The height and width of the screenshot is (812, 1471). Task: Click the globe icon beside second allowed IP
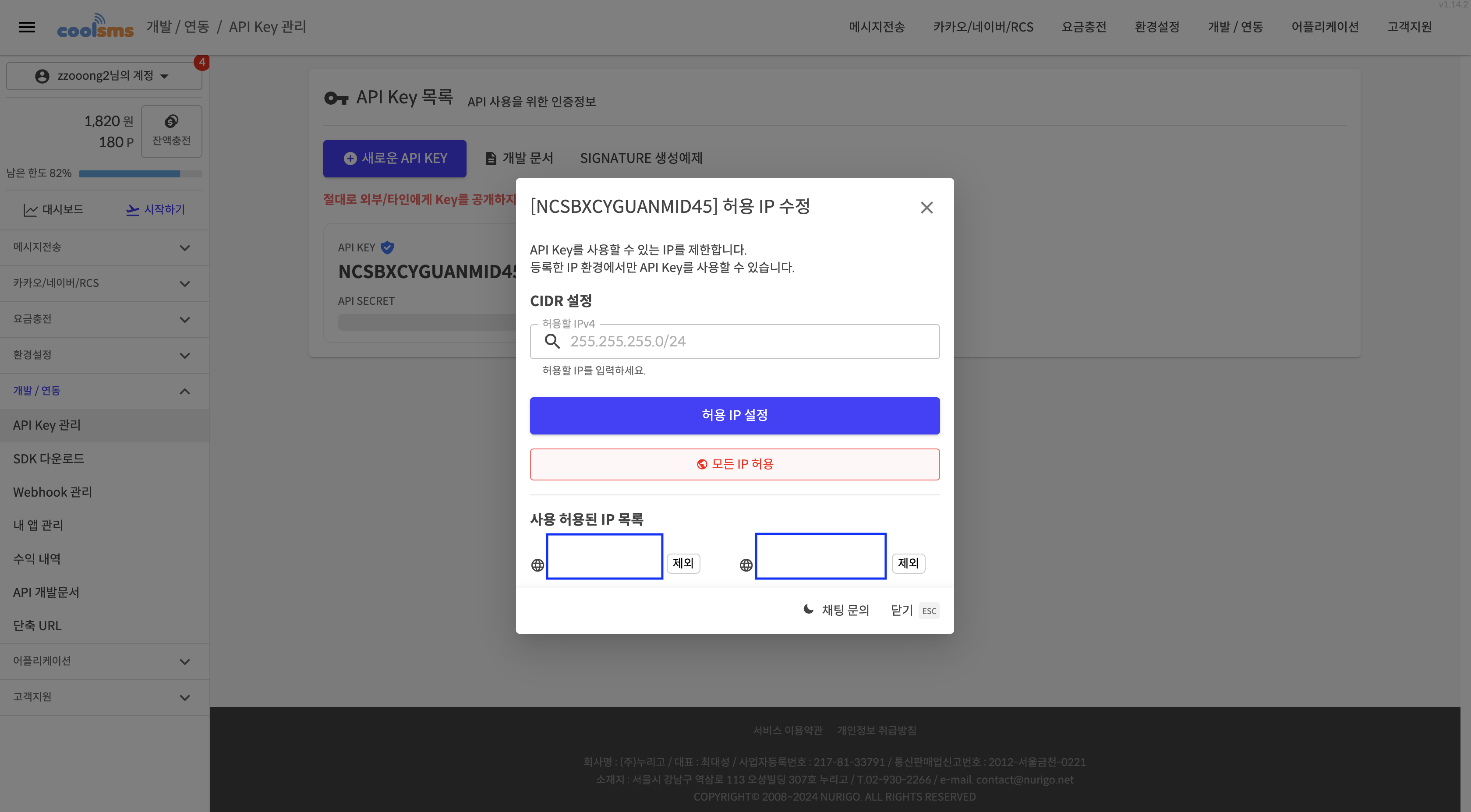click(x=746, y=565)
